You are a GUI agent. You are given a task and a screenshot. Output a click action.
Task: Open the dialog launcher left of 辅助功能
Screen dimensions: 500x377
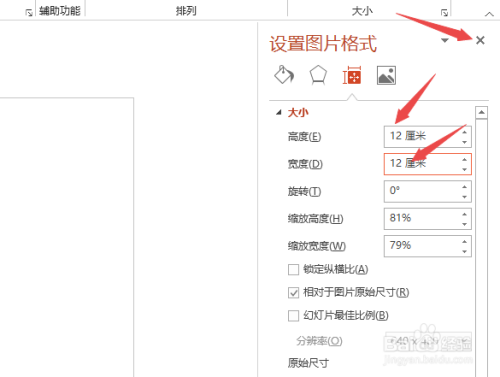pyautogui.click(x=29, y=13)
